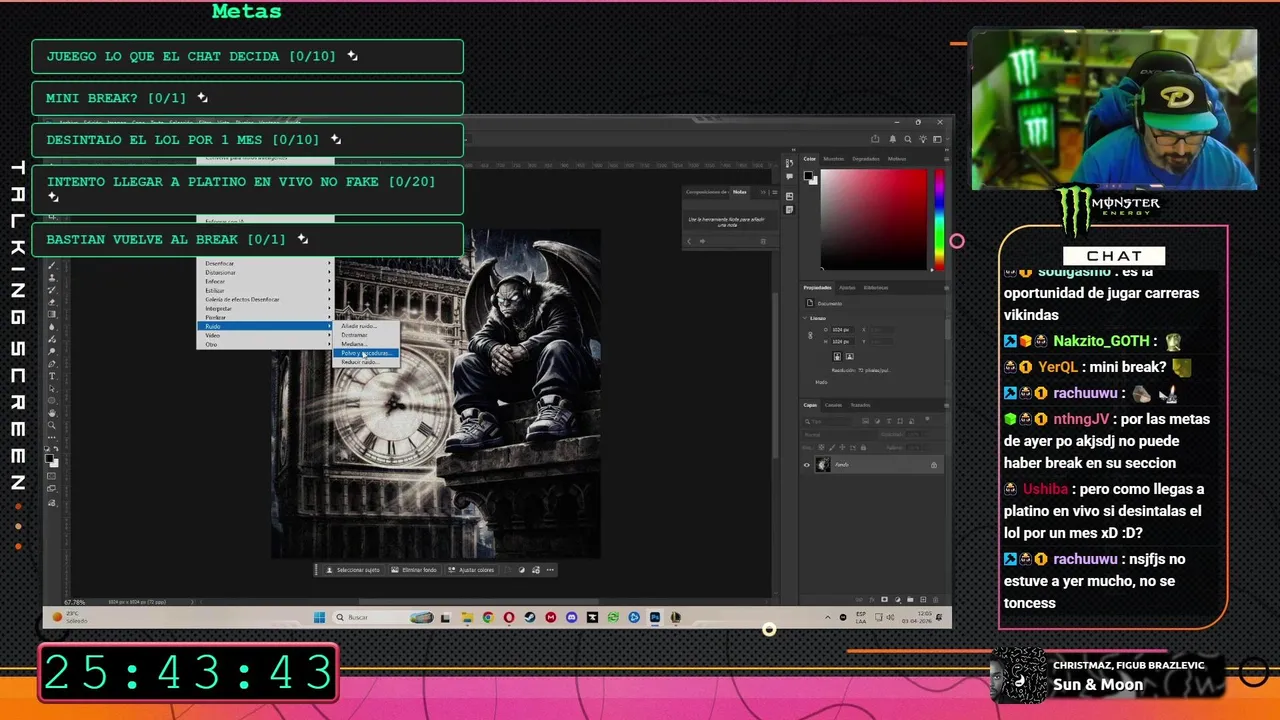Select the Type (T) tool

click(52, 376)
